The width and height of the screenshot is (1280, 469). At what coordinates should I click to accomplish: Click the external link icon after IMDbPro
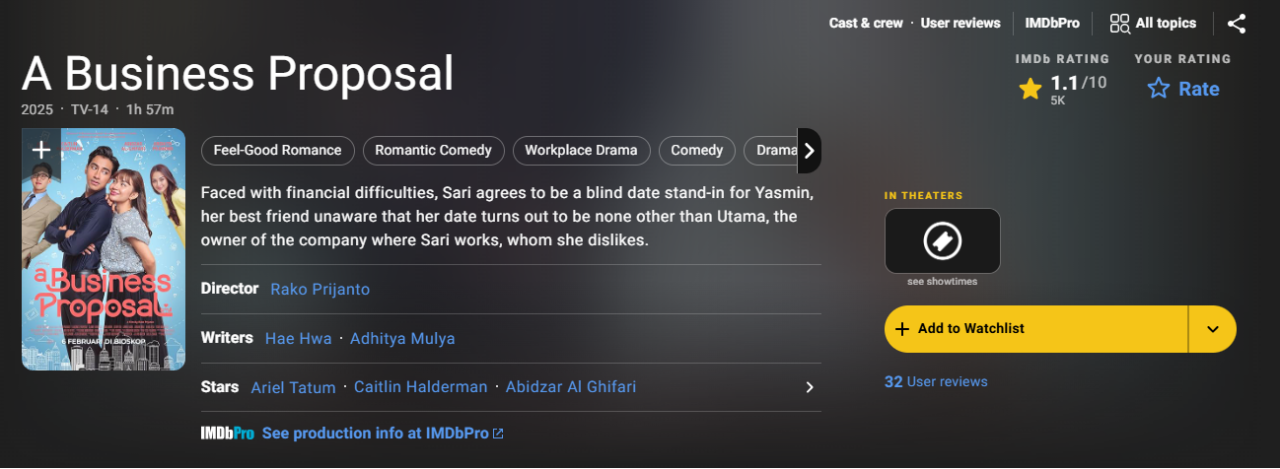498,433
